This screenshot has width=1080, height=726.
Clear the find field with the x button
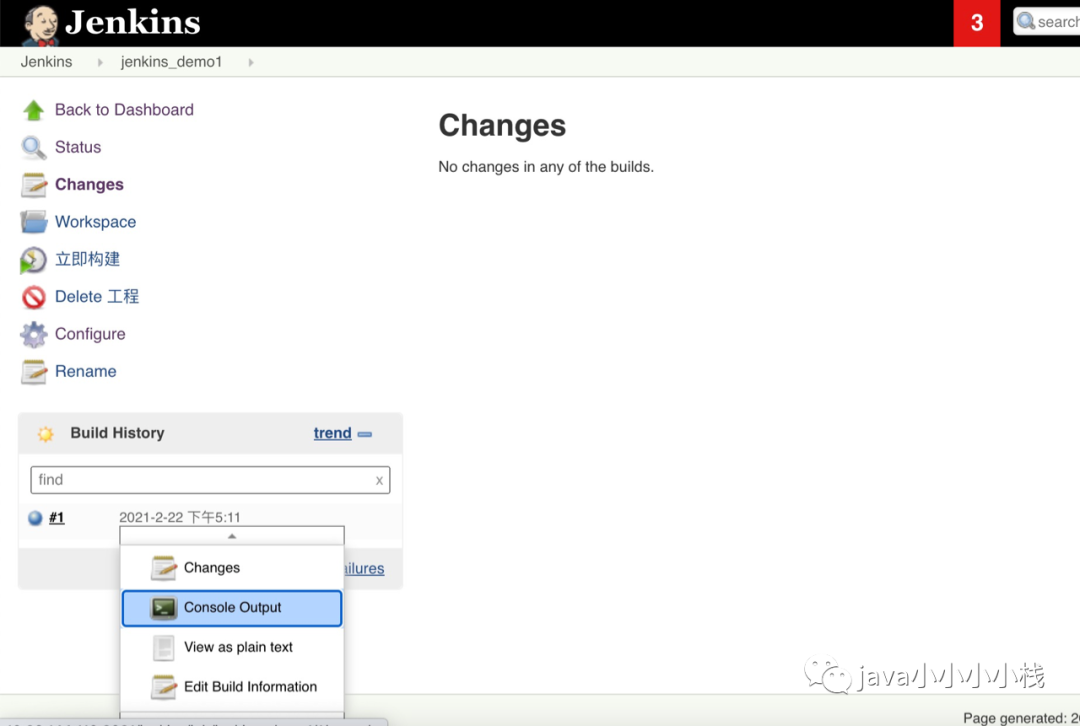pyautogui.click(x=380, y=481)
